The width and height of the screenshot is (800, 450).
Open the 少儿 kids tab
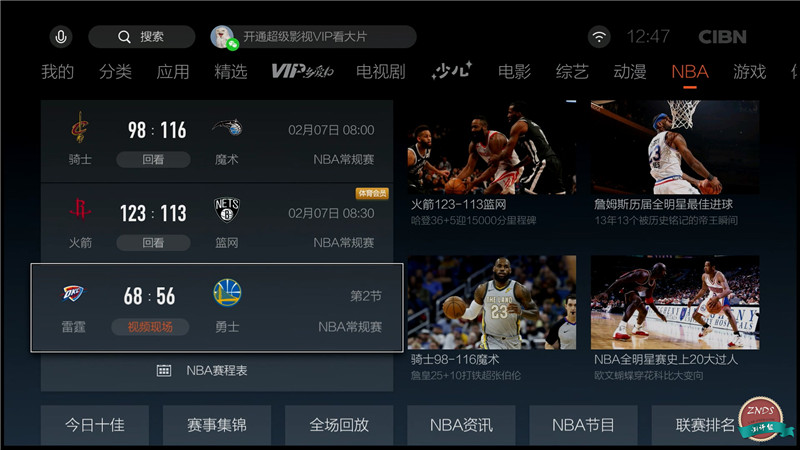[452, 71]
